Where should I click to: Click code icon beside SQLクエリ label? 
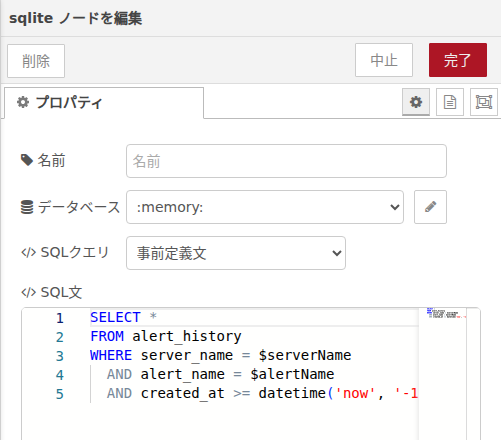click(x=28, y=253)
